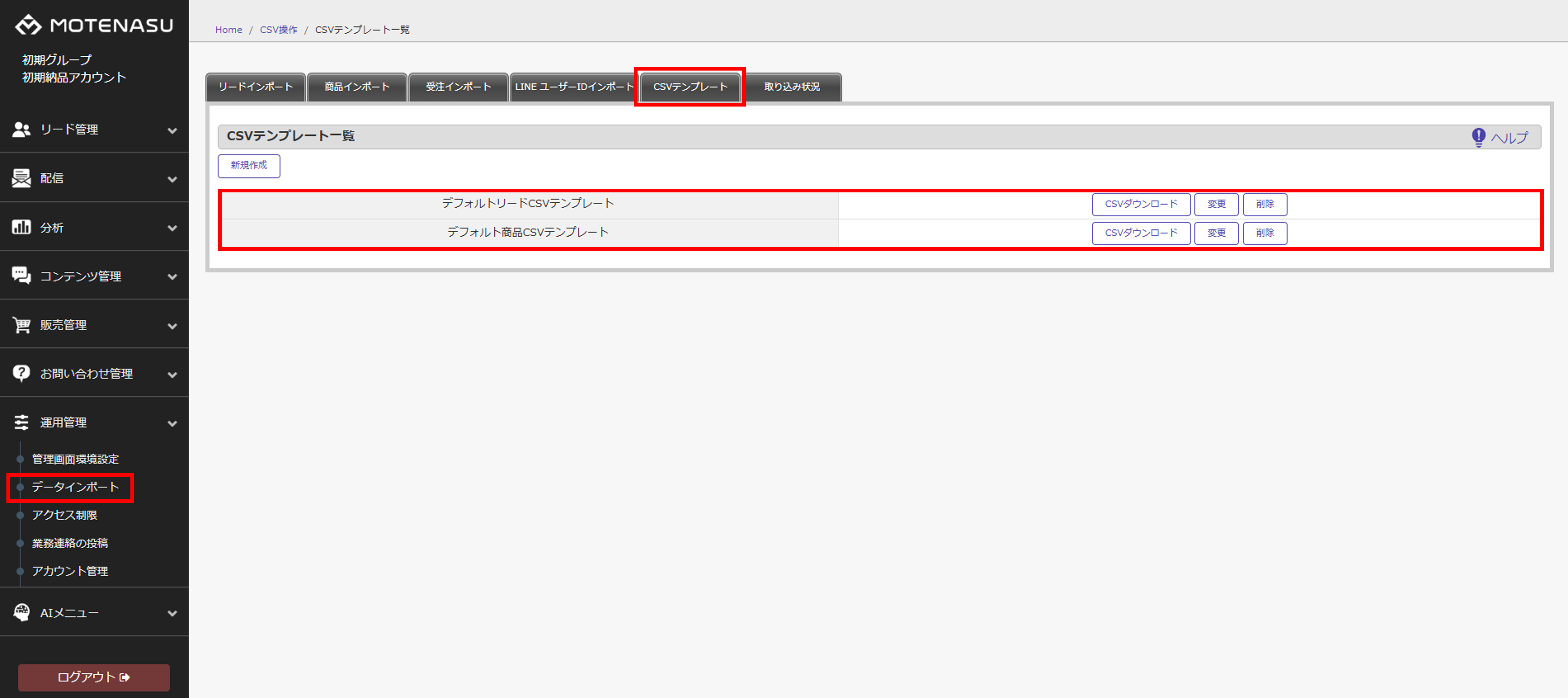Switch to the リードインポート tab
The image size is (1568, 698).
pos(256,87)
